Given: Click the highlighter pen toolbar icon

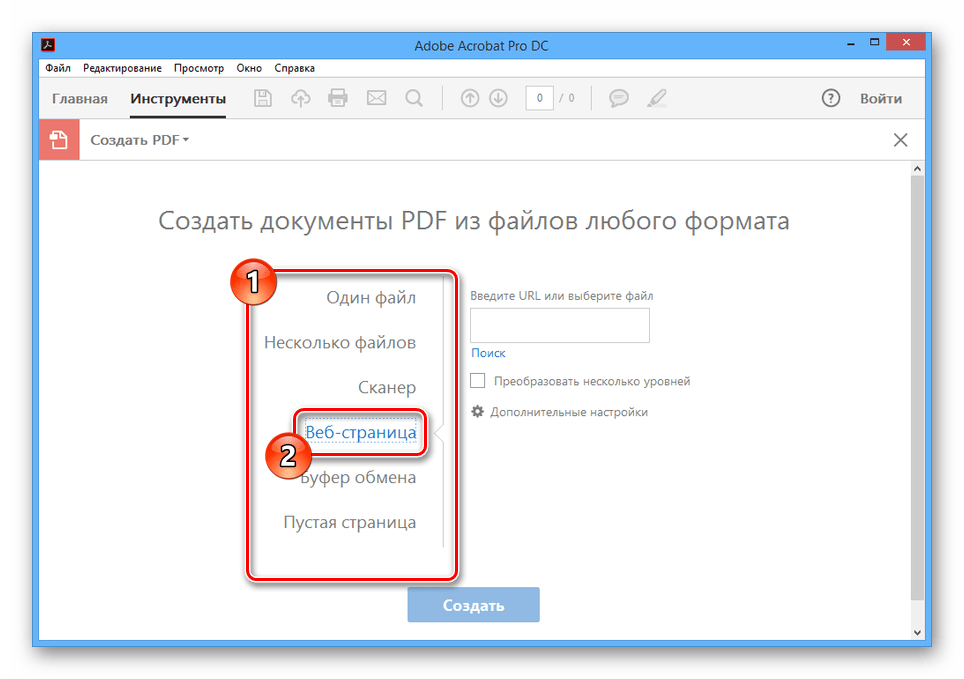Looking at the screenshot, I should tap(656, 98).
